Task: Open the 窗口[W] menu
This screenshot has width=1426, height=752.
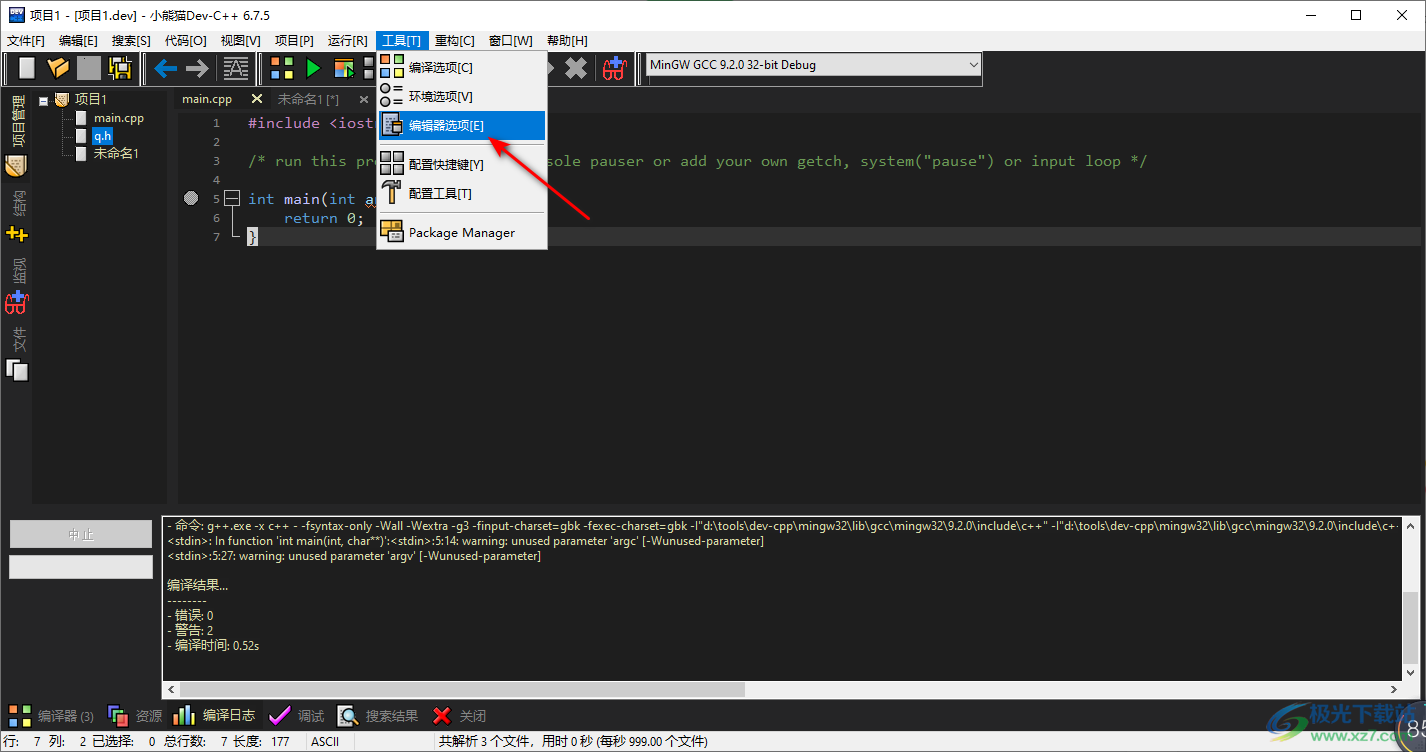Action: coord(510,41)
